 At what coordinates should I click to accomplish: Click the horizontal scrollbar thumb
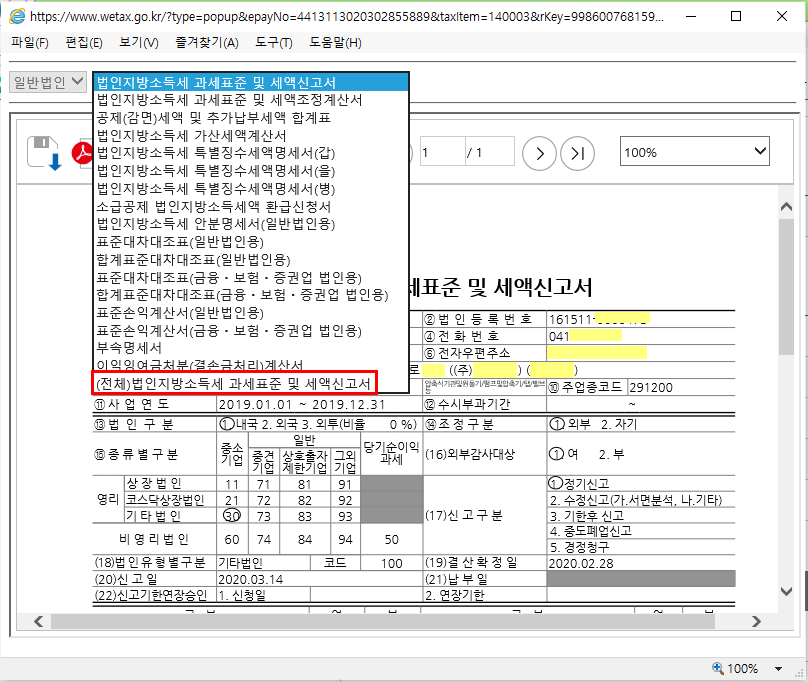click(x=382, y=621)
